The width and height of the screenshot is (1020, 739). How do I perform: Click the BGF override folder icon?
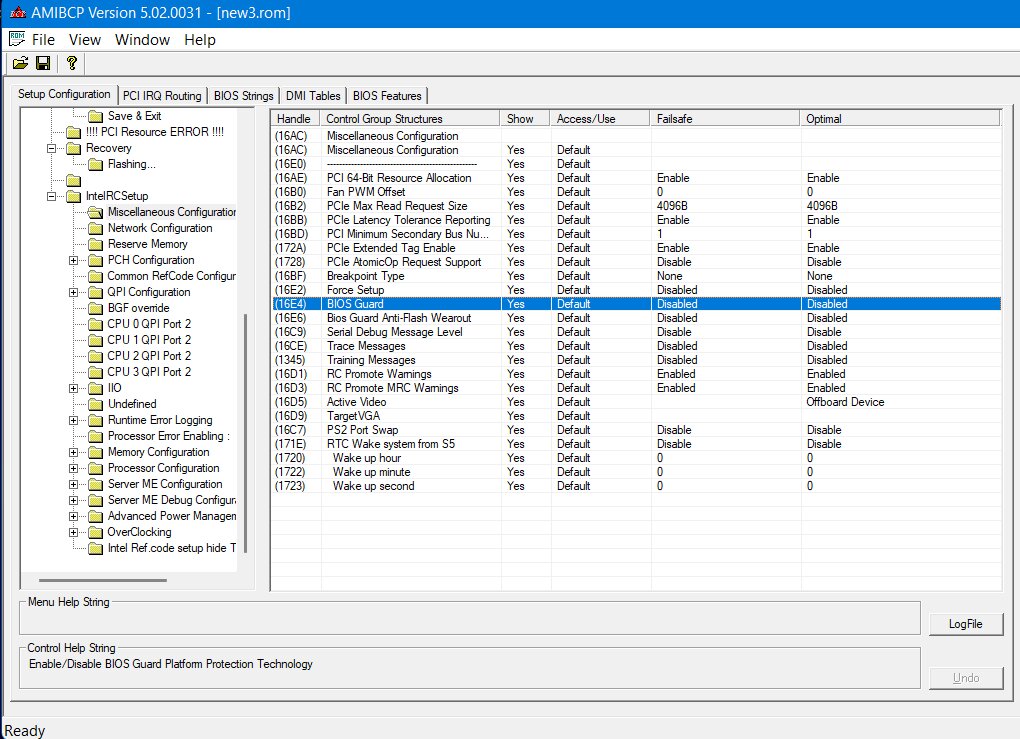pyautogui.click(x=96, y=308)
